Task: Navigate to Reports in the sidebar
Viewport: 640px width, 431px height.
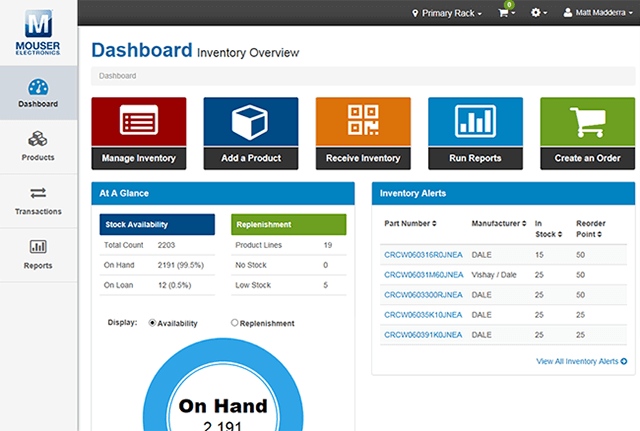Action: coord(38,254)
